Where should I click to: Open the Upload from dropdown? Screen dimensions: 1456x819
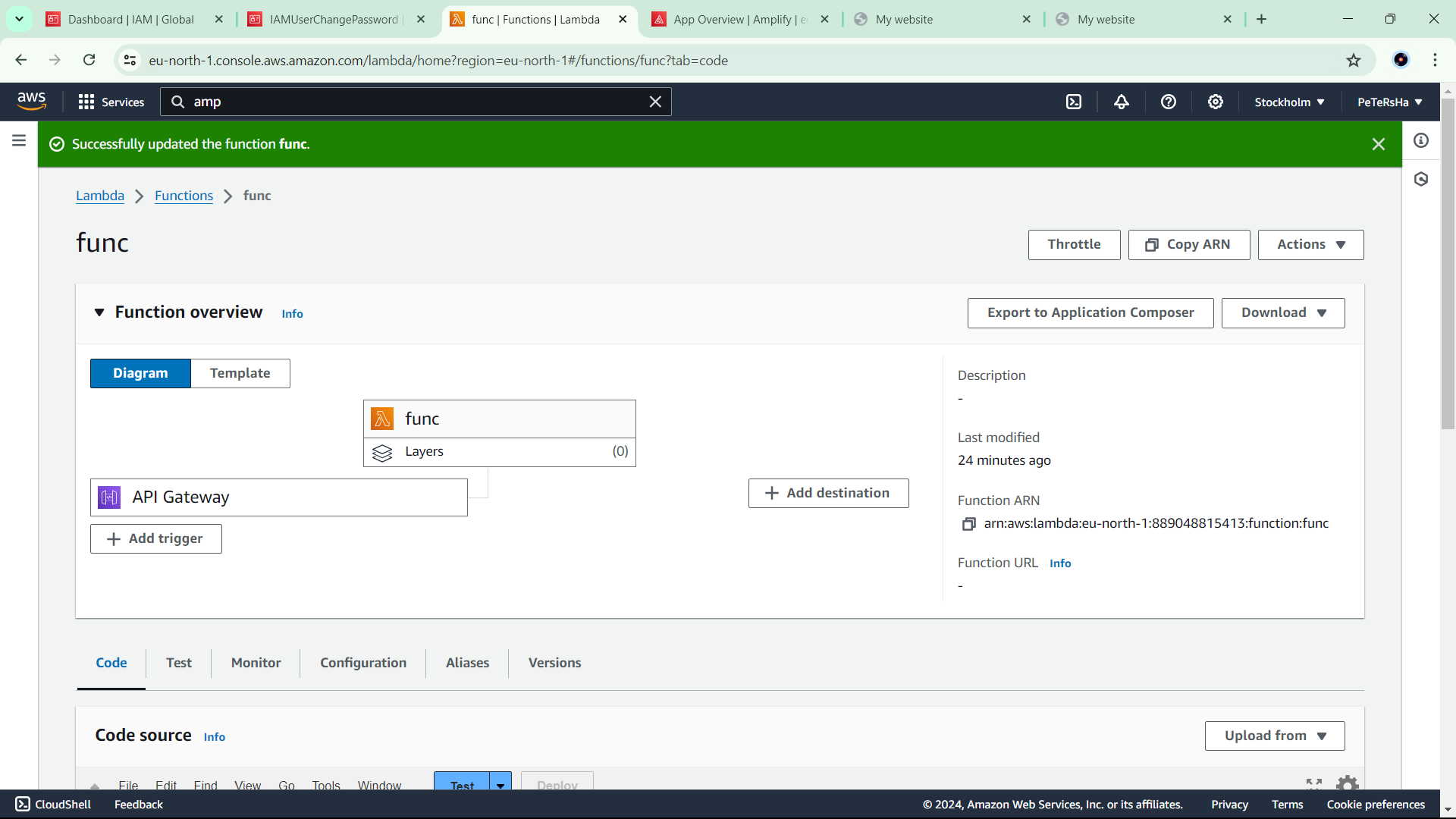pos(1275,736)
